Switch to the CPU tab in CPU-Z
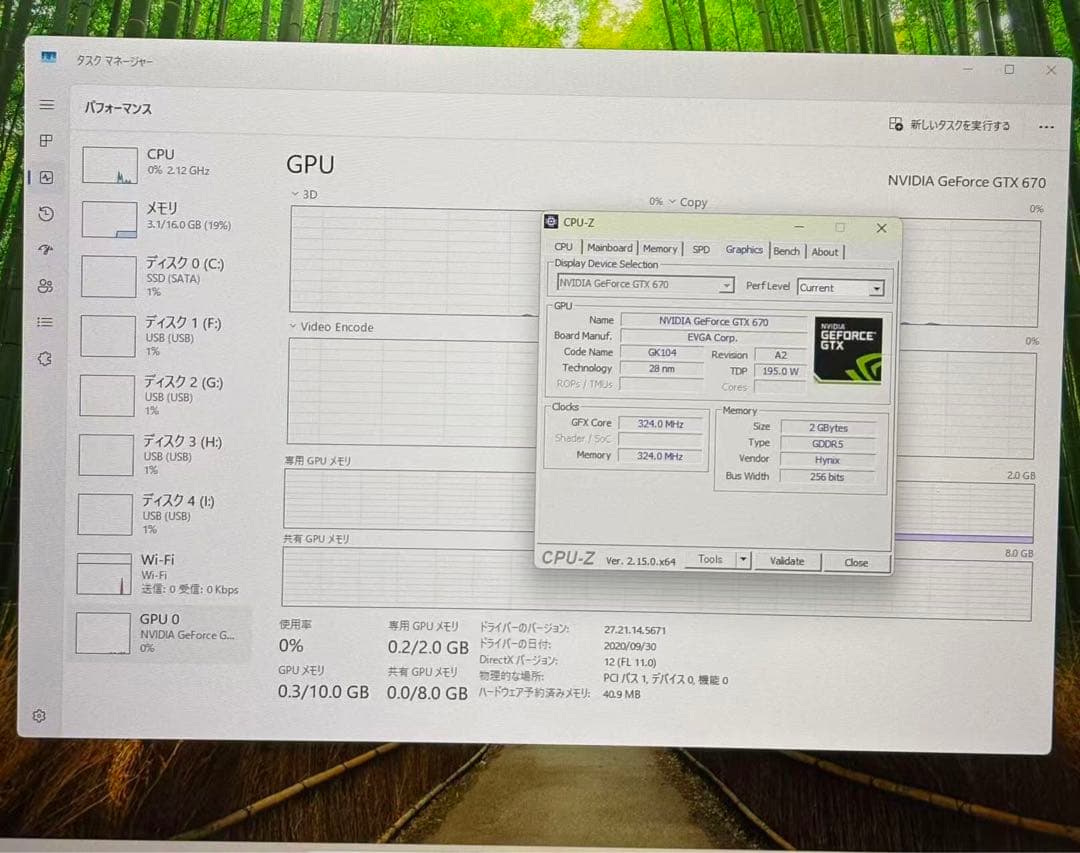1080x853 pixels. pyautogui.click(x=563, y=246)
